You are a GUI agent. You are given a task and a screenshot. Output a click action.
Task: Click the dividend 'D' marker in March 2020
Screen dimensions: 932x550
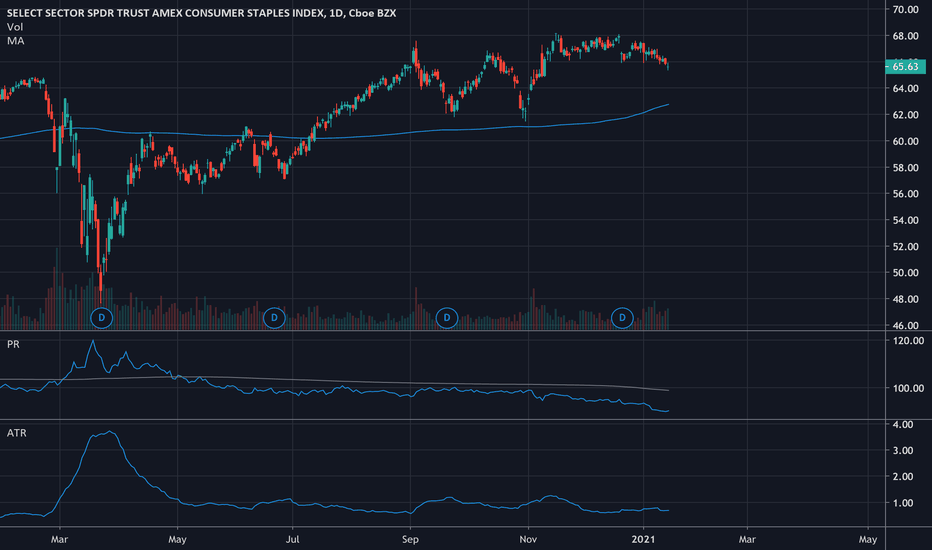click(x=102, y=318)
